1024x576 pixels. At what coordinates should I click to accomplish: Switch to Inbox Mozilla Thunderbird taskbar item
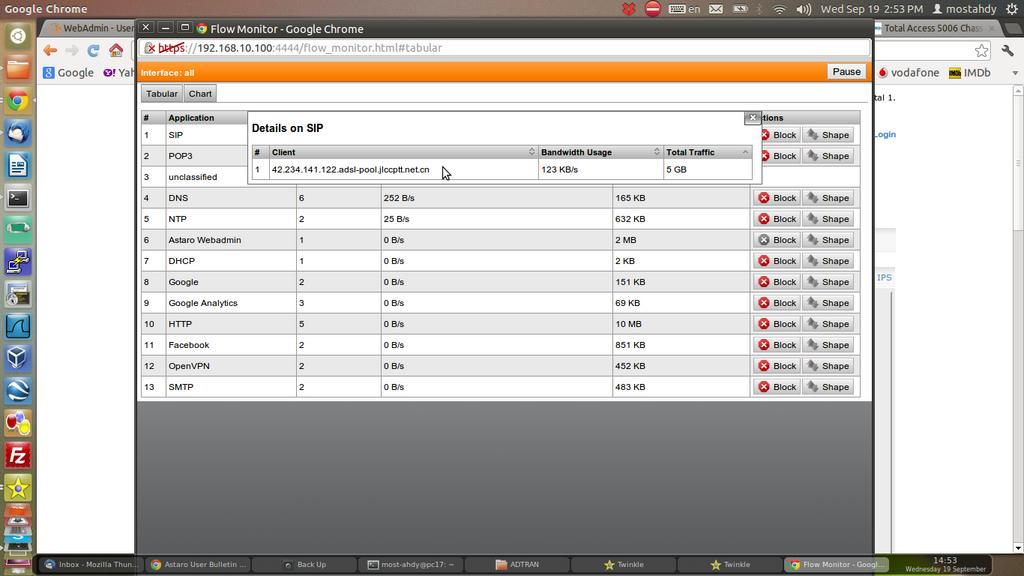[91, 565]
